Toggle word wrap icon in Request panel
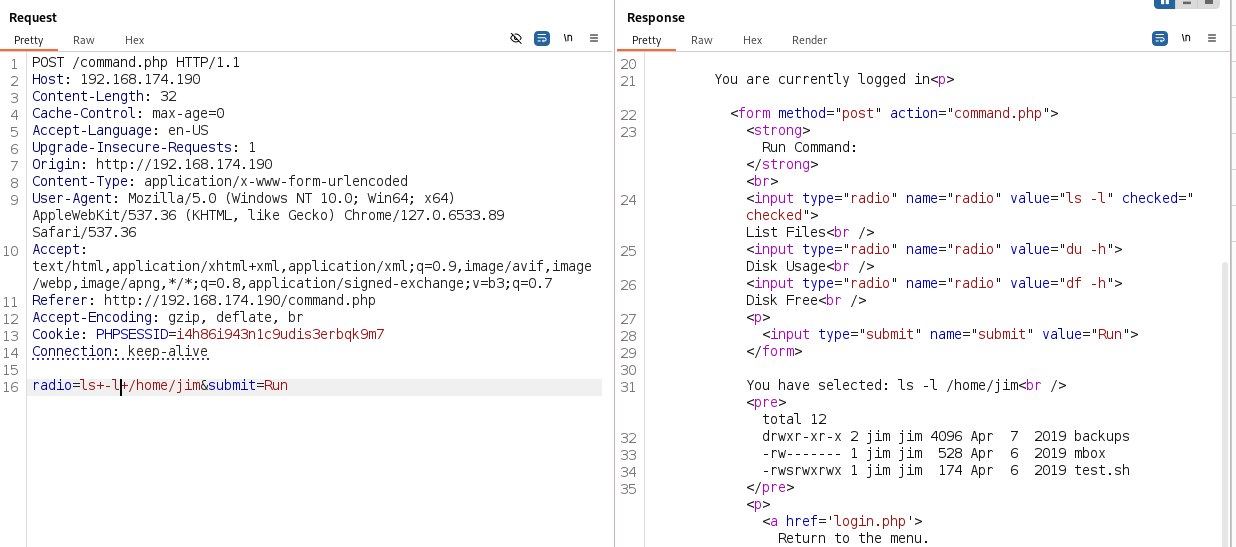The height and width of the screenshot is (547, 1236). [x=542, y=38]
